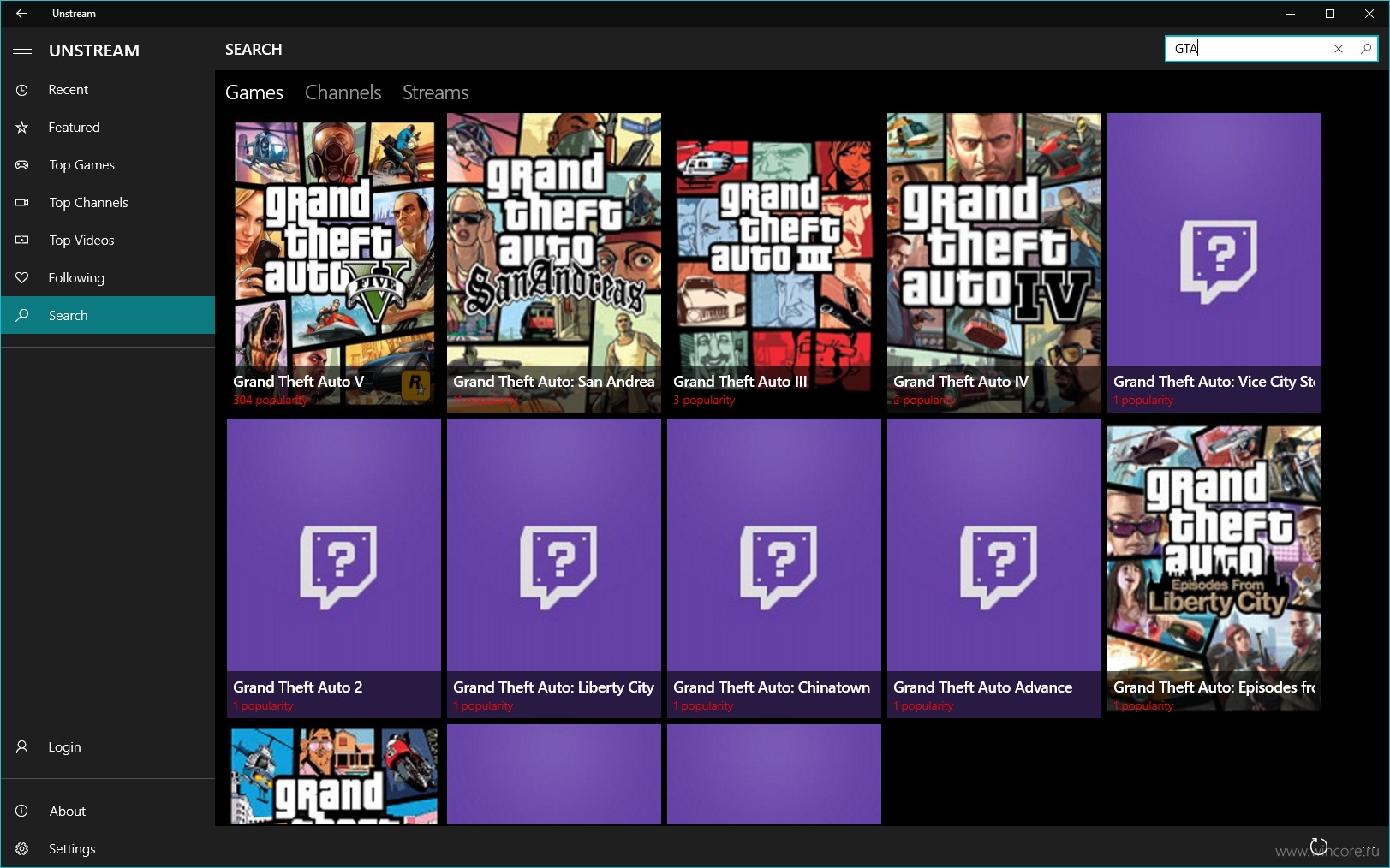Switch to the Games tab

pos(254,92)
